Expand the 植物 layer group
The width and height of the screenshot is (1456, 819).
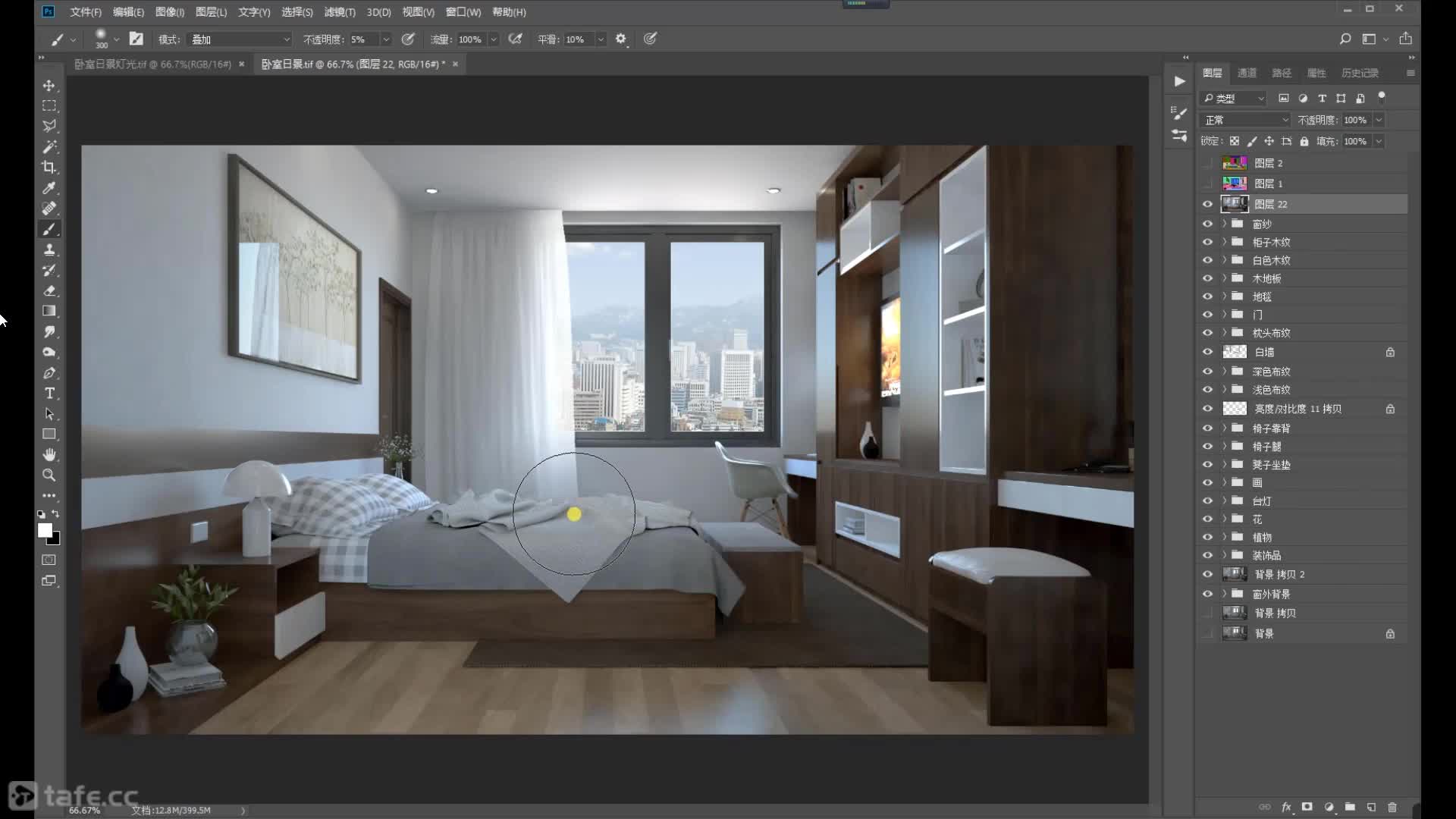point(1224,537)
